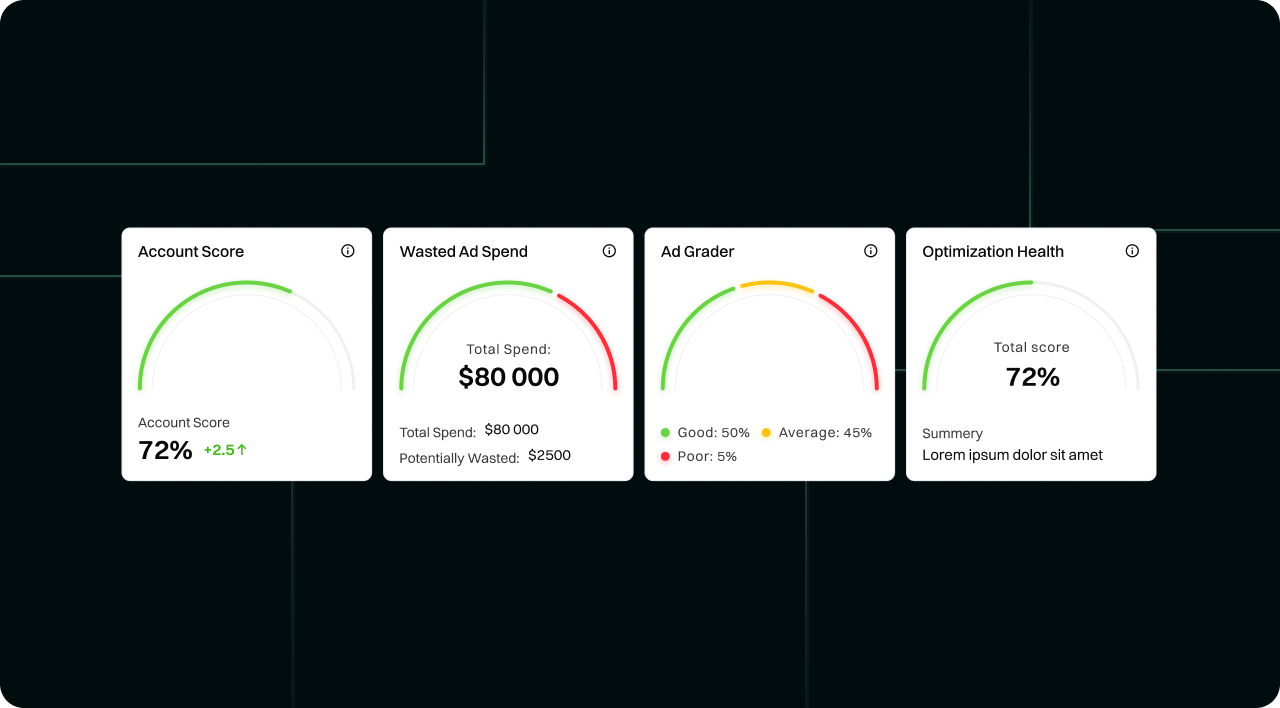This screenshot has width=1280, height=708.
Task: Click the 72% Total score value
Action: pyautogui.click(x=1032, y=377)
